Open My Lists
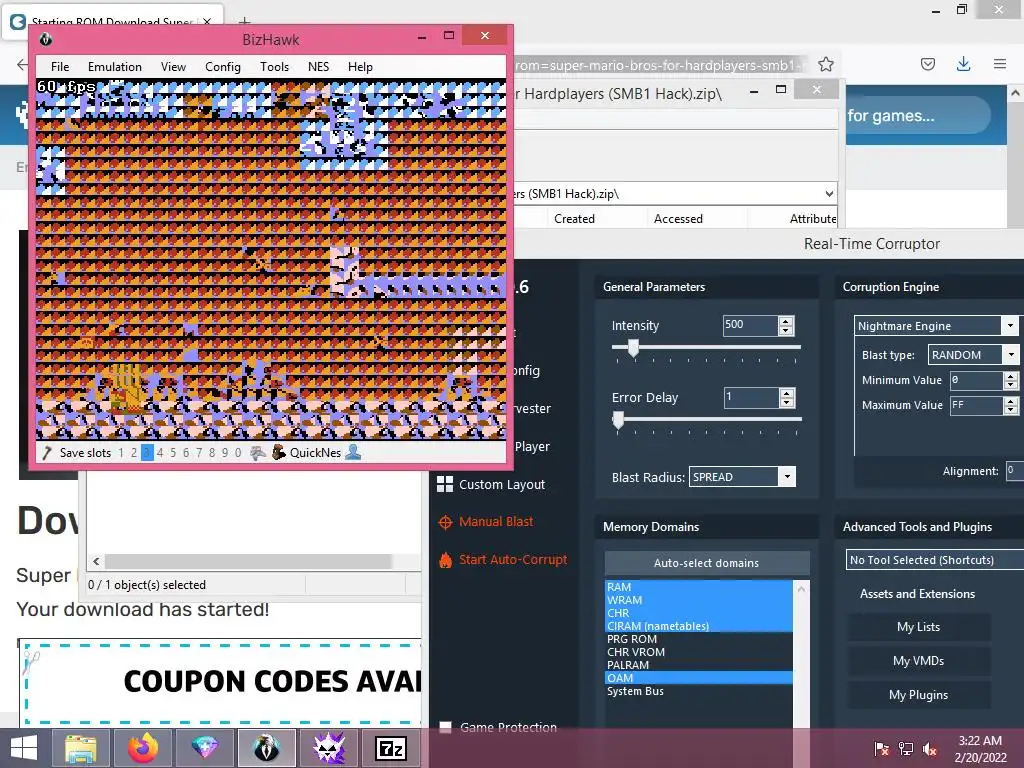The image size is (1024, 768). 918,627
